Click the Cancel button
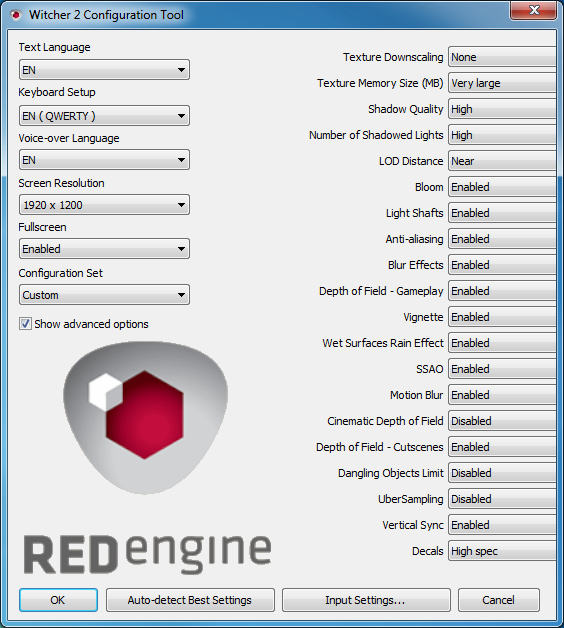The height and width of the screenshot is (628, 564). (499, 600)
